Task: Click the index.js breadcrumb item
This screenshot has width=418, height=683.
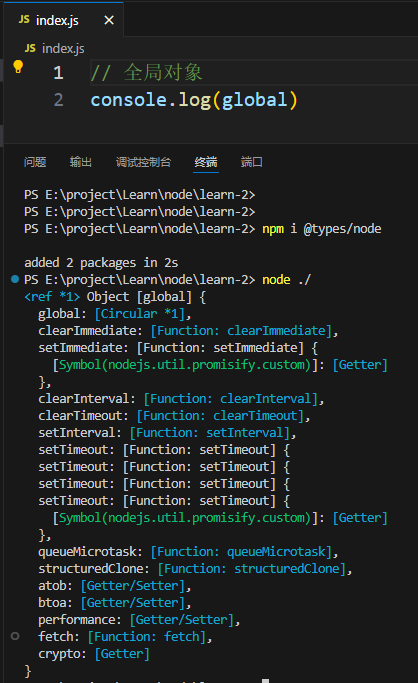Action: click(63, 48)
